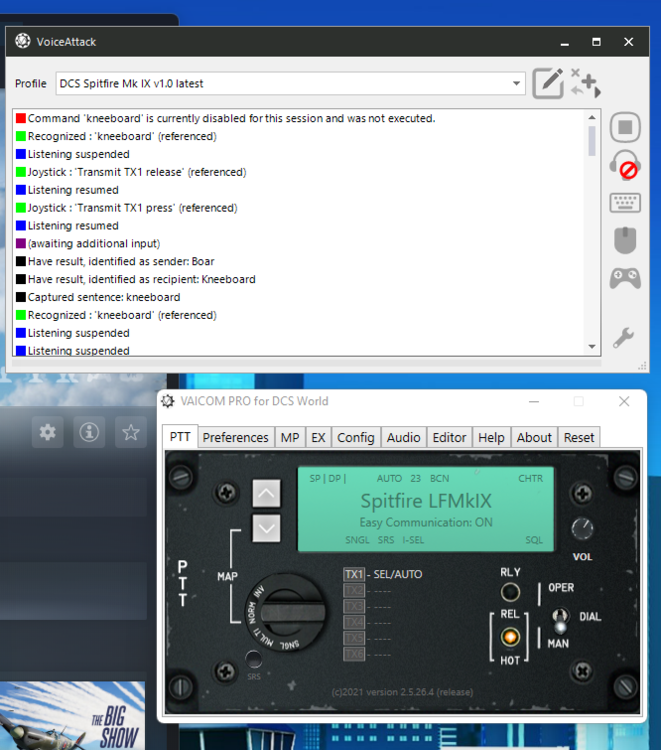Screen dimensions: 661x750
Task: Open the Help tab
Action: coord(491,438)
